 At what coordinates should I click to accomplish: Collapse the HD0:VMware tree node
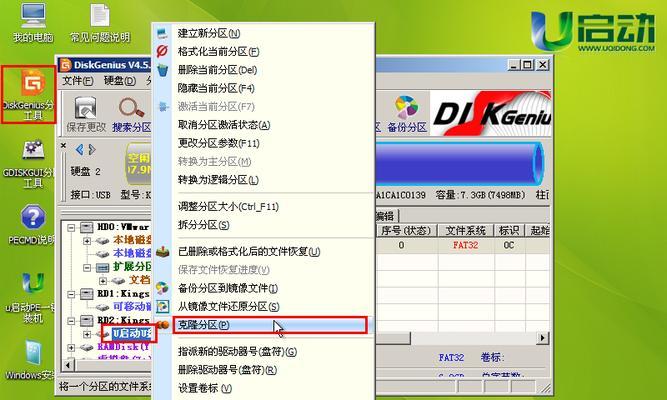[x=71, y=228]
